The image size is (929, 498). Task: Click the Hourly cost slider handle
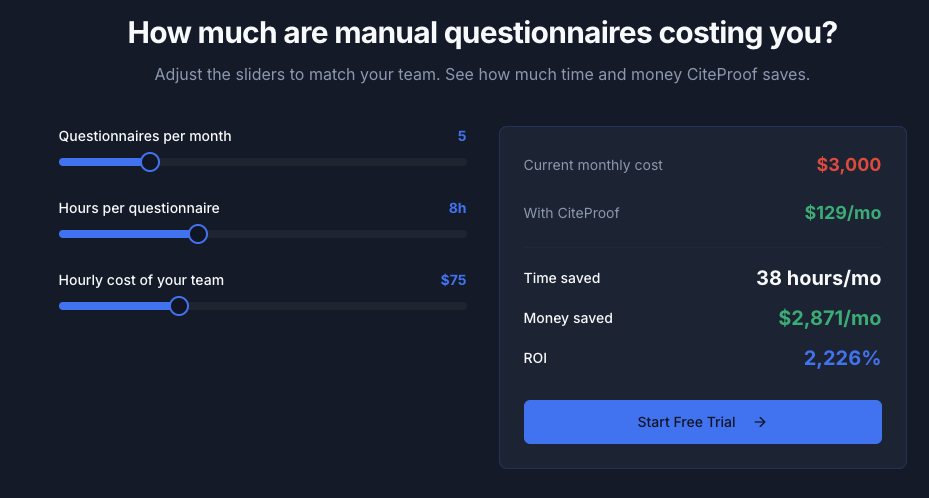pos(179,306)
